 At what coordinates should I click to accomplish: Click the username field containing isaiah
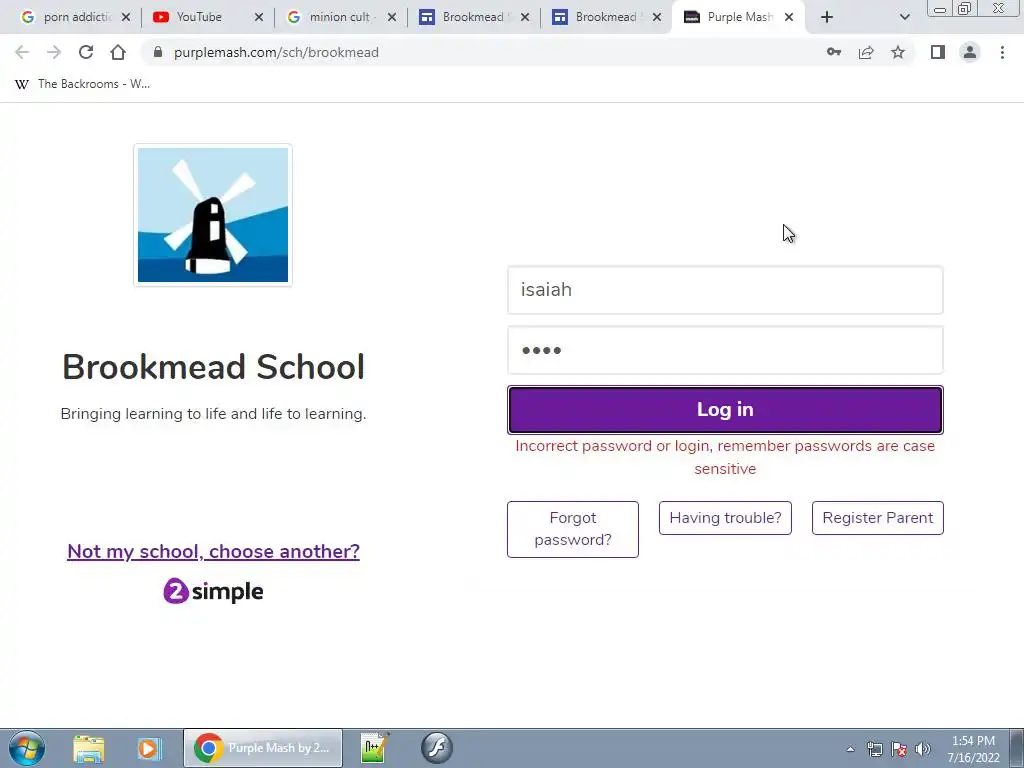tap(725, 290)
